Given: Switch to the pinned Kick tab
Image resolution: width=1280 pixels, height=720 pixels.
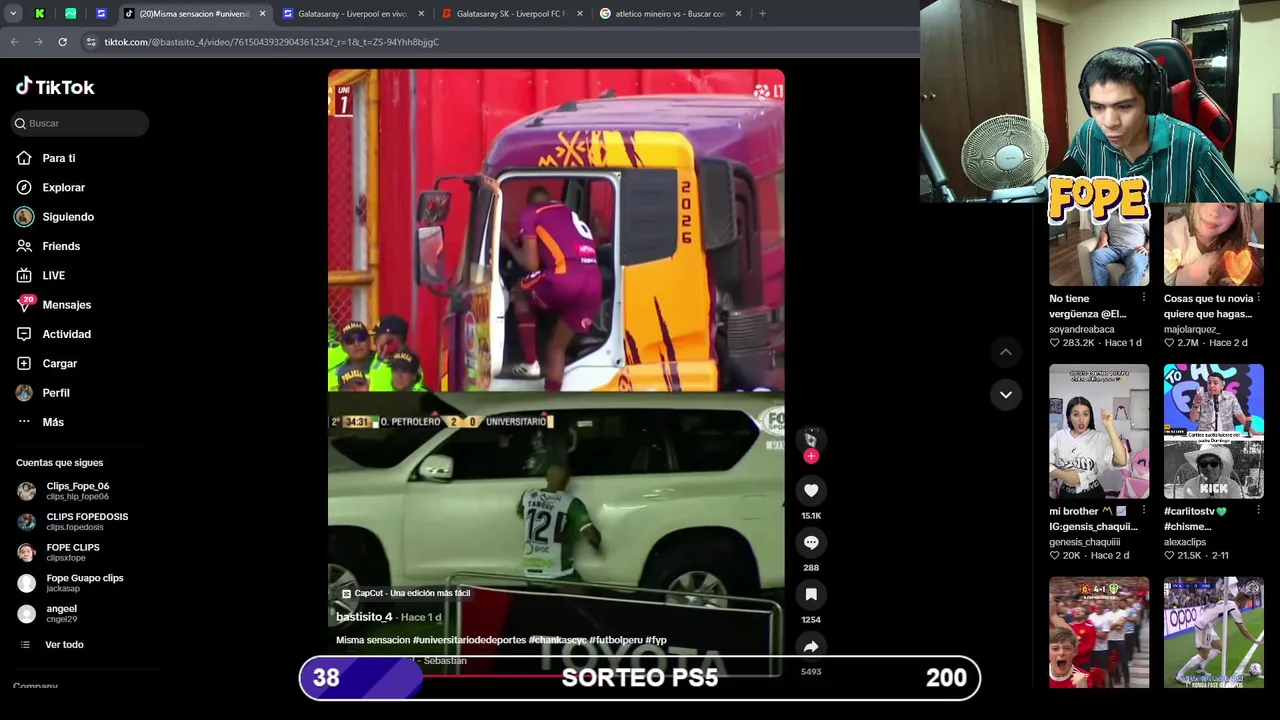Looking at the screenshot, I should coord(40,14).
